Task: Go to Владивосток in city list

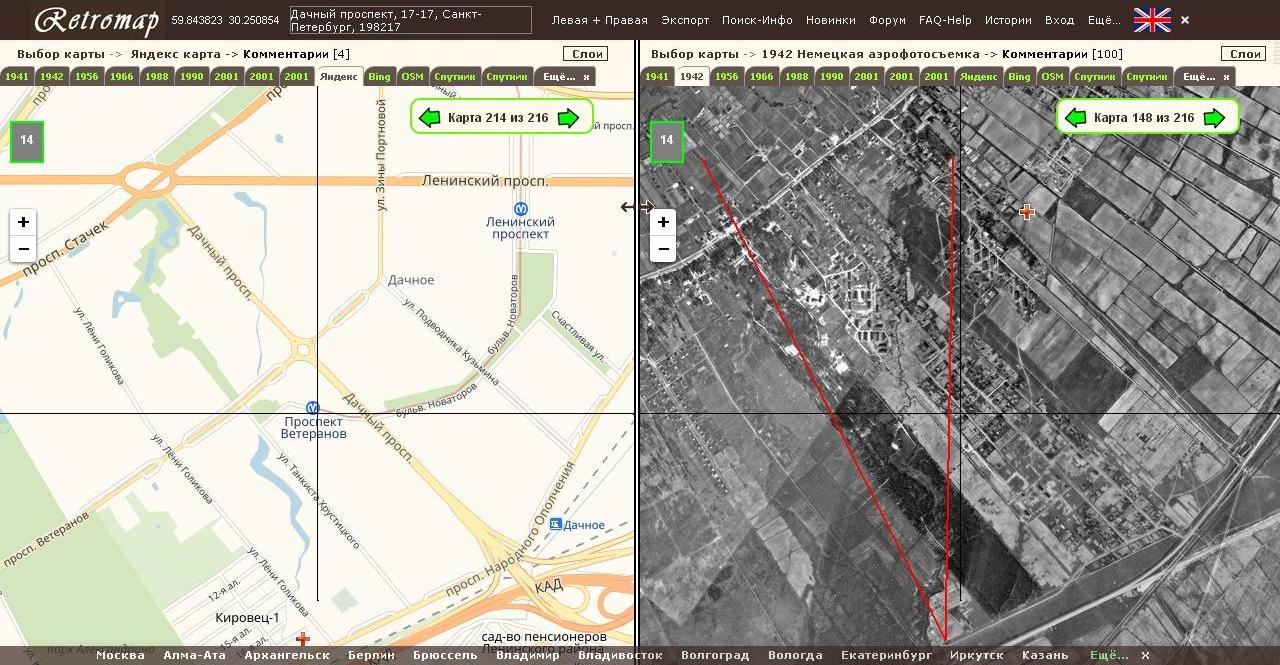Action: (620, 656)
